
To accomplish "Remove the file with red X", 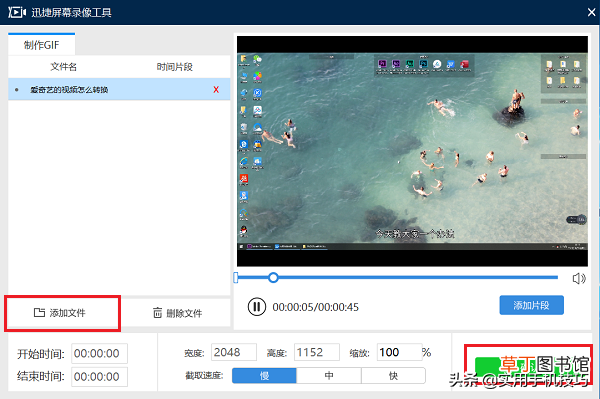I will point(216,90).
